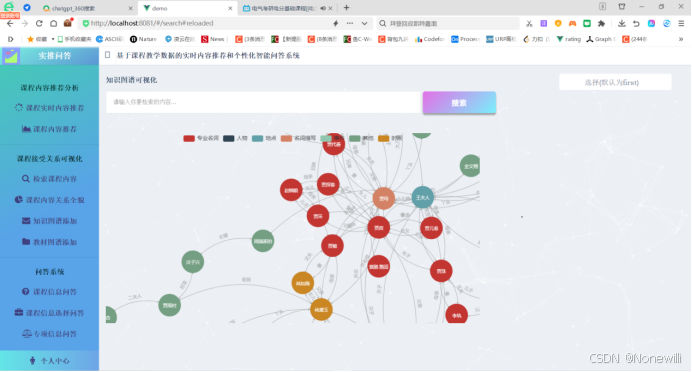Open the 收藏 favorites star bookmark
The height and width of the screenshot is (372, 692).
pyautogui.click(x=37, y=39)
